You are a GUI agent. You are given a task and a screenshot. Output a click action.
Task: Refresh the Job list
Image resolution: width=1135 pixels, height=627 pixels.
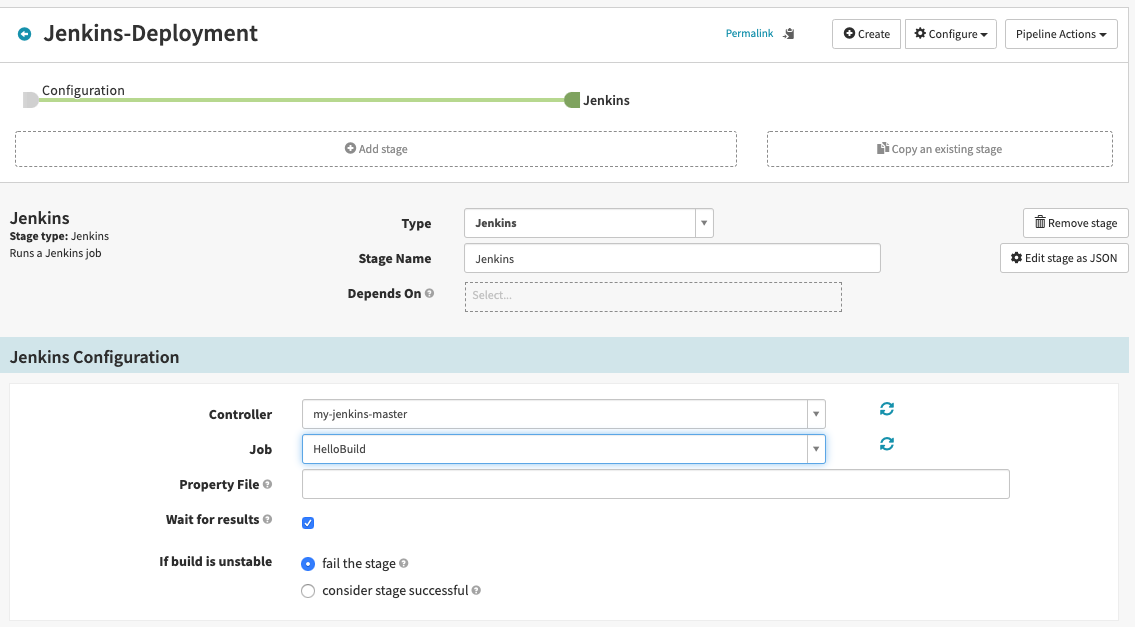[887, 444]
